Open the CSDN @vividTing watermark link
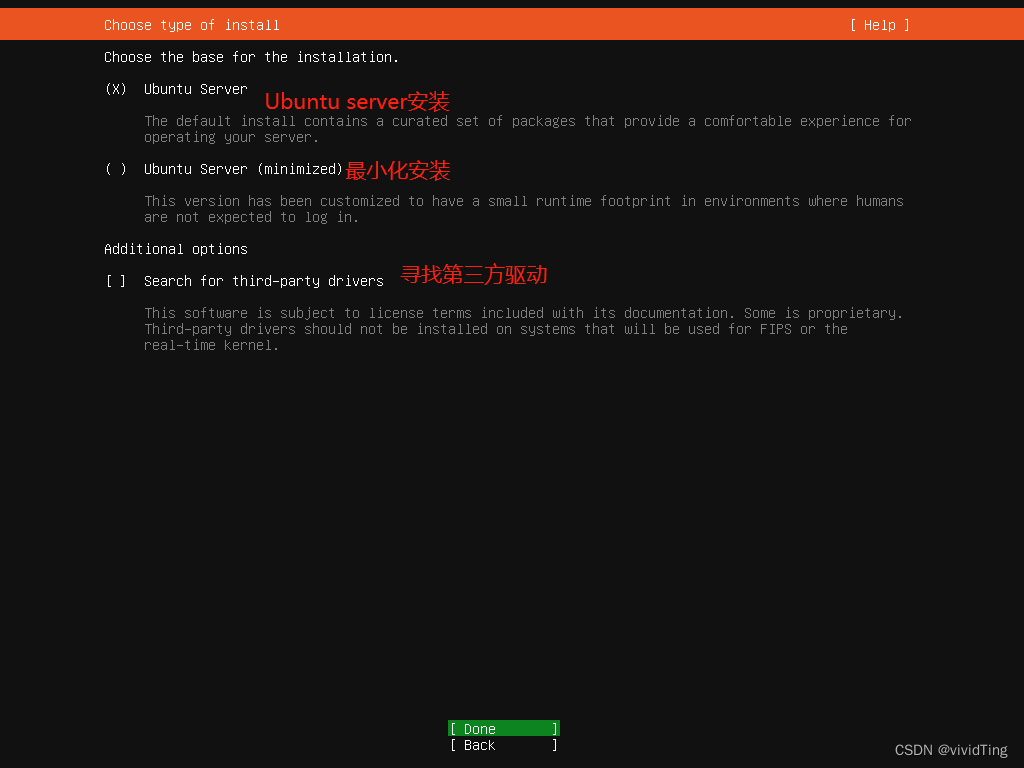Image resolution: width=1024 pixels, height=768 pixels. click(950, 749)
